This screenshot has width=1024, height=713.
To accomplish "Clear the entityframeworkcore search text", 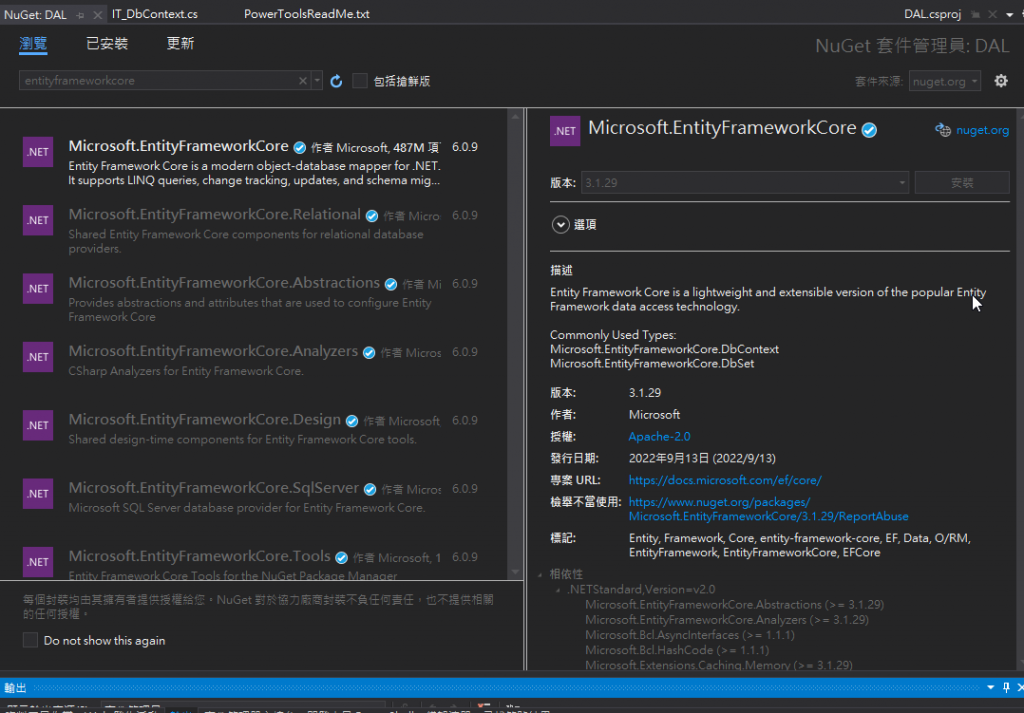I will (x=302, y=81).
